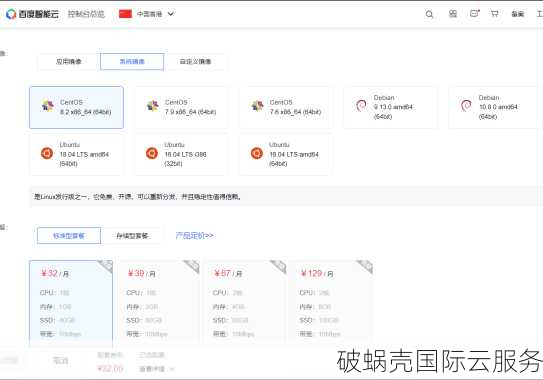Open the shopping cart icon in header
543x380 pixels.
pos(495,14)
